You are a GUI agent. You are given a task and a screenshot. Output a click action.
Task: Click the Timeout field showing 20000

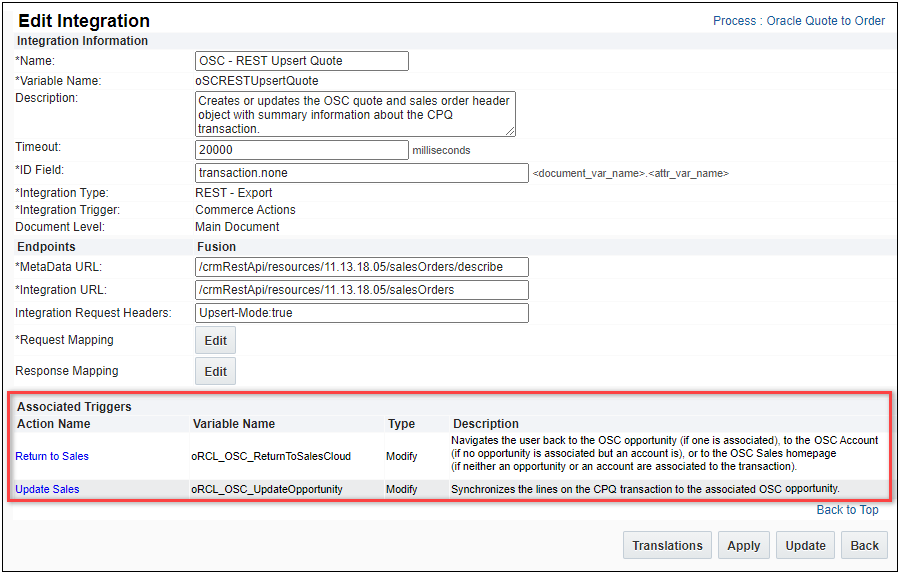[302, 150]
